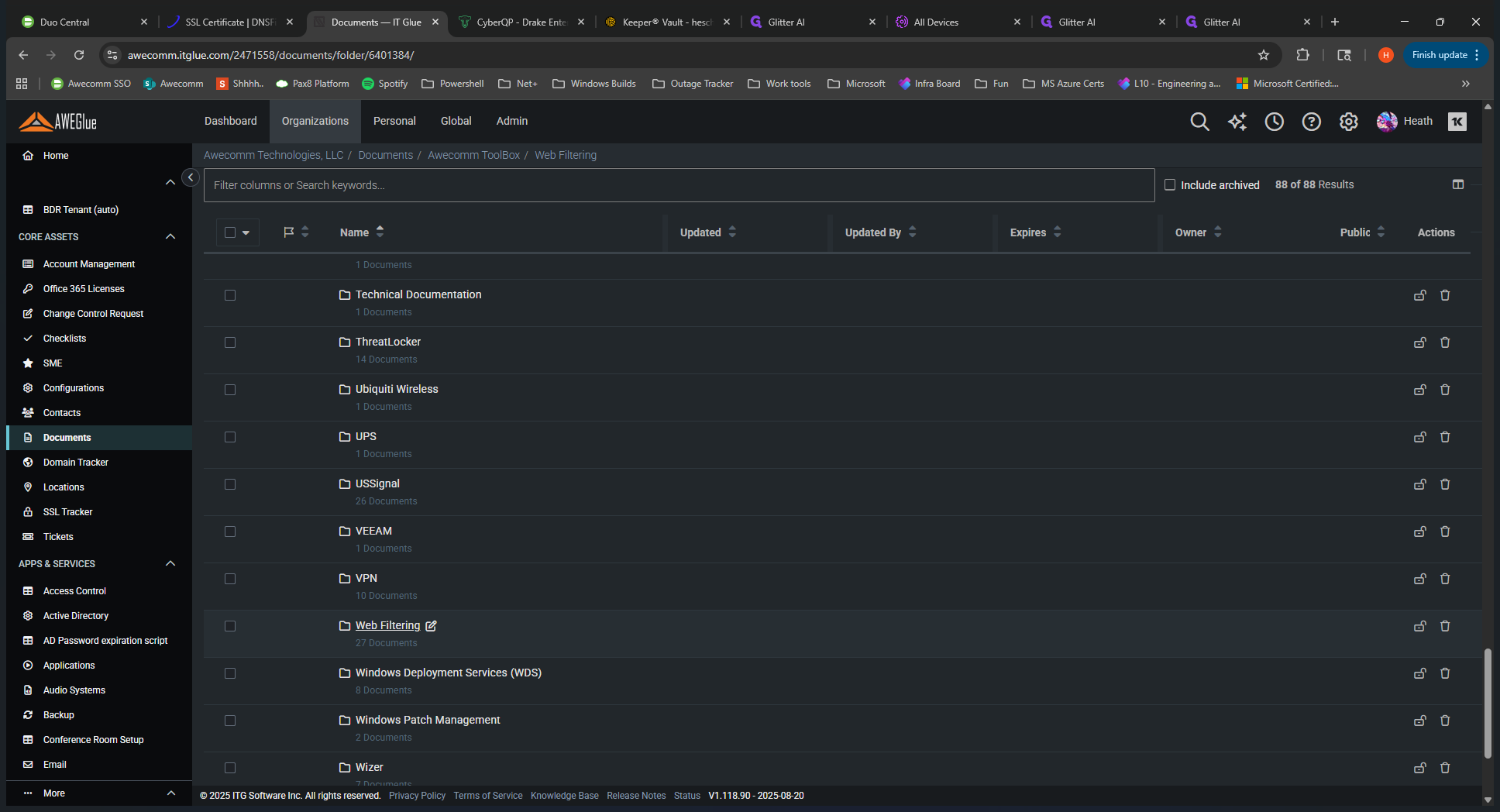
Task: Click the security lock icon for VPN folder
Action: [x=1420, y=579]
